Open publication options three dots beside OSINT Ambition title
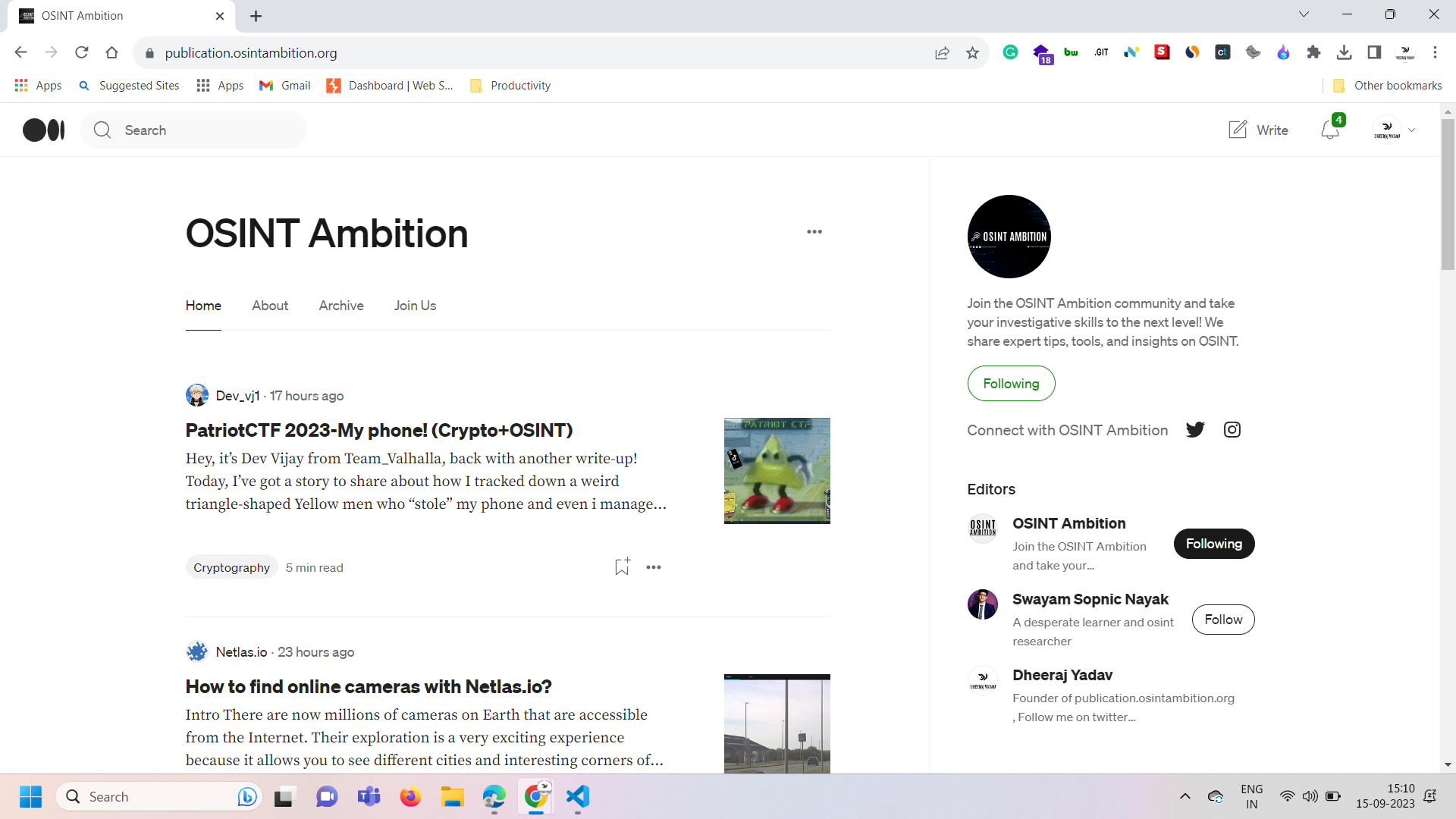1456x819 pixels. pyautogui.click(x=814, y=232)
